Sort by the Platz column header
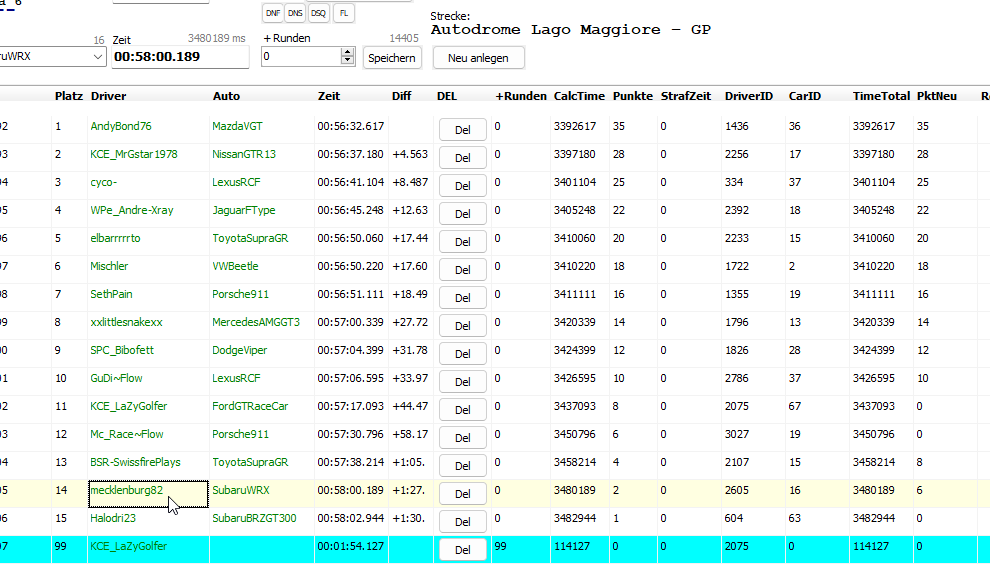The image size is (990, 587). pos(67,96)
